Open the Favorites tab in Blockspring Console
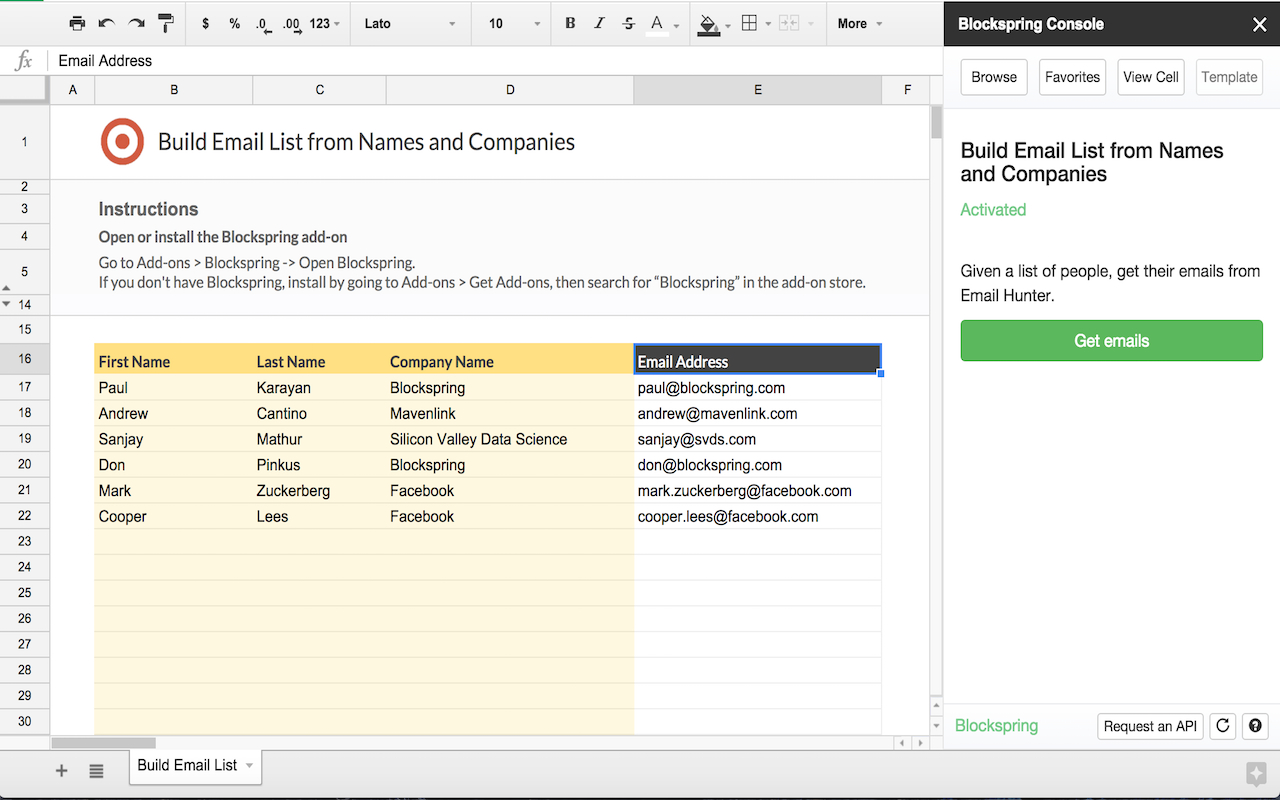The image size is (1280, 800). click(1072, 77)
